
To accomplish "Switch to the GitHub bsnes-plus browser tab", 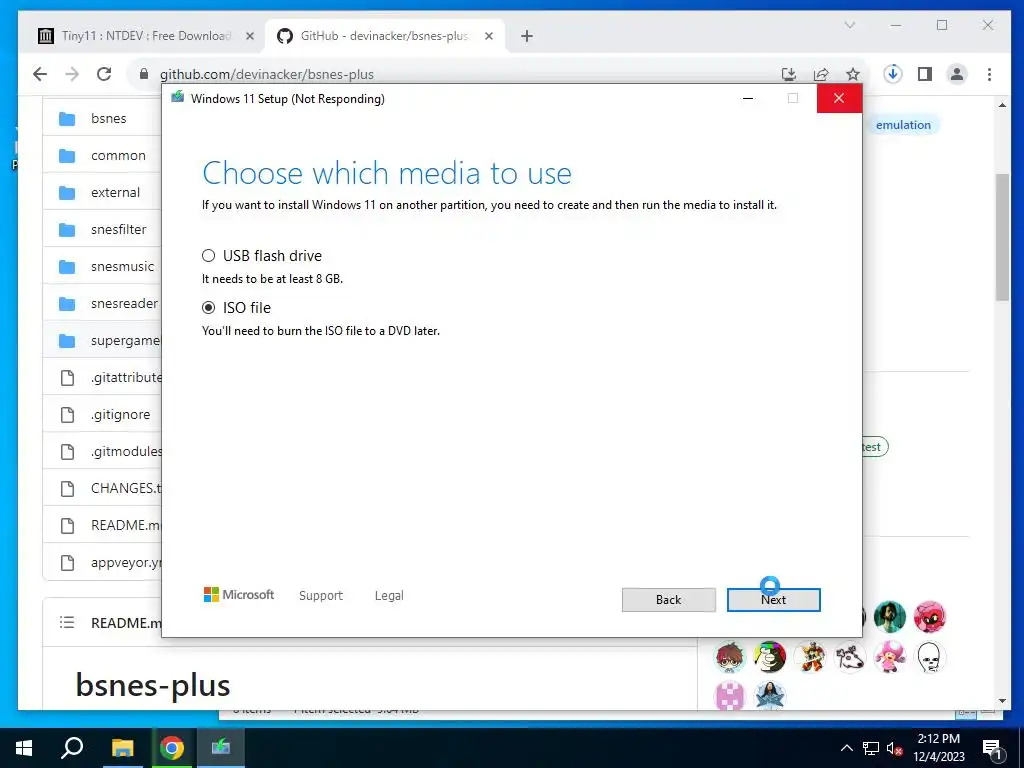I will point(384,36).
